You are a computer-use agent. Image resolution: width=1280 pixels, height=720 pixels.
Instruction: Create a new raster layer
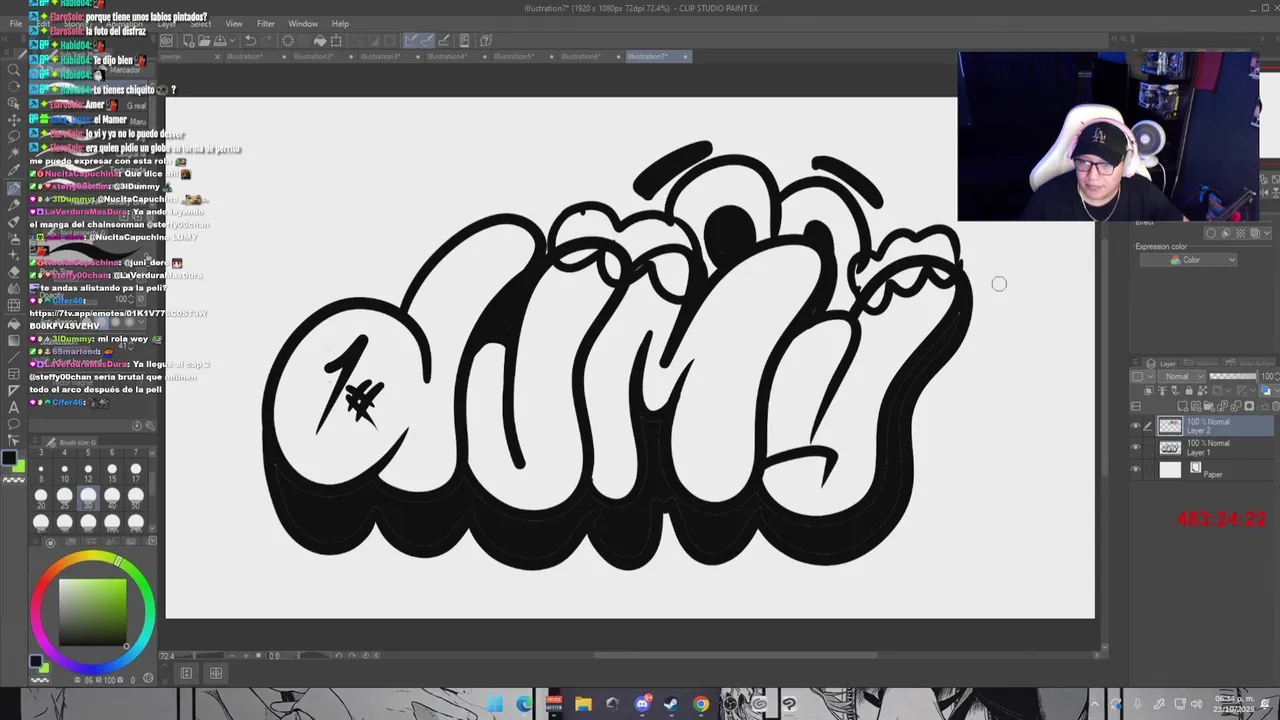pos(1182,406)
